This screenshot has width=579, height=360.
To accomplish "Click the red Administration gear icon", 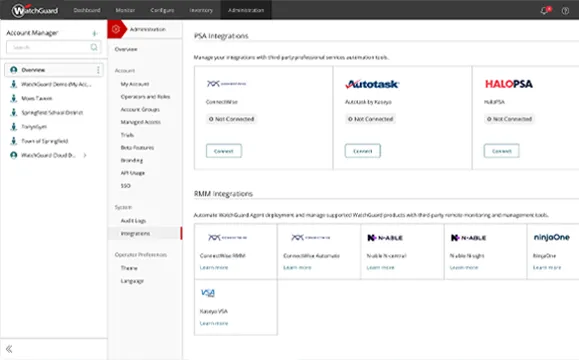I will pyautogui.click(x=116, y=29).
